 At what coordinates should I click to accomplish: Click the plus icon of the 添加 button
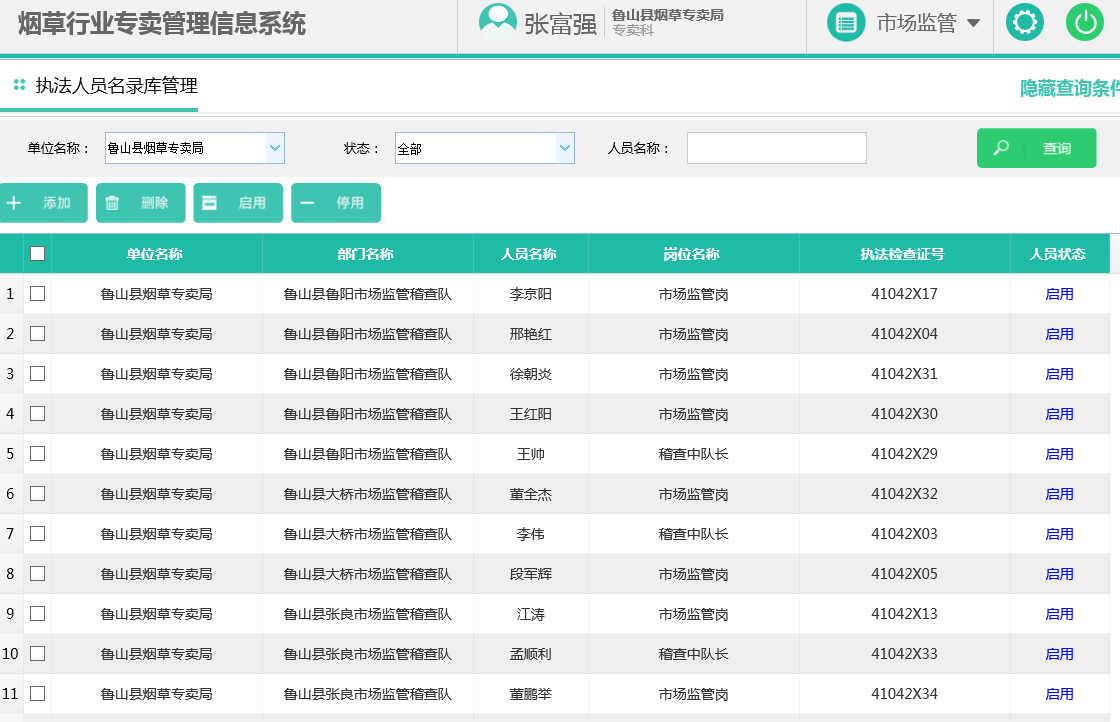click(x=14, y=203)
